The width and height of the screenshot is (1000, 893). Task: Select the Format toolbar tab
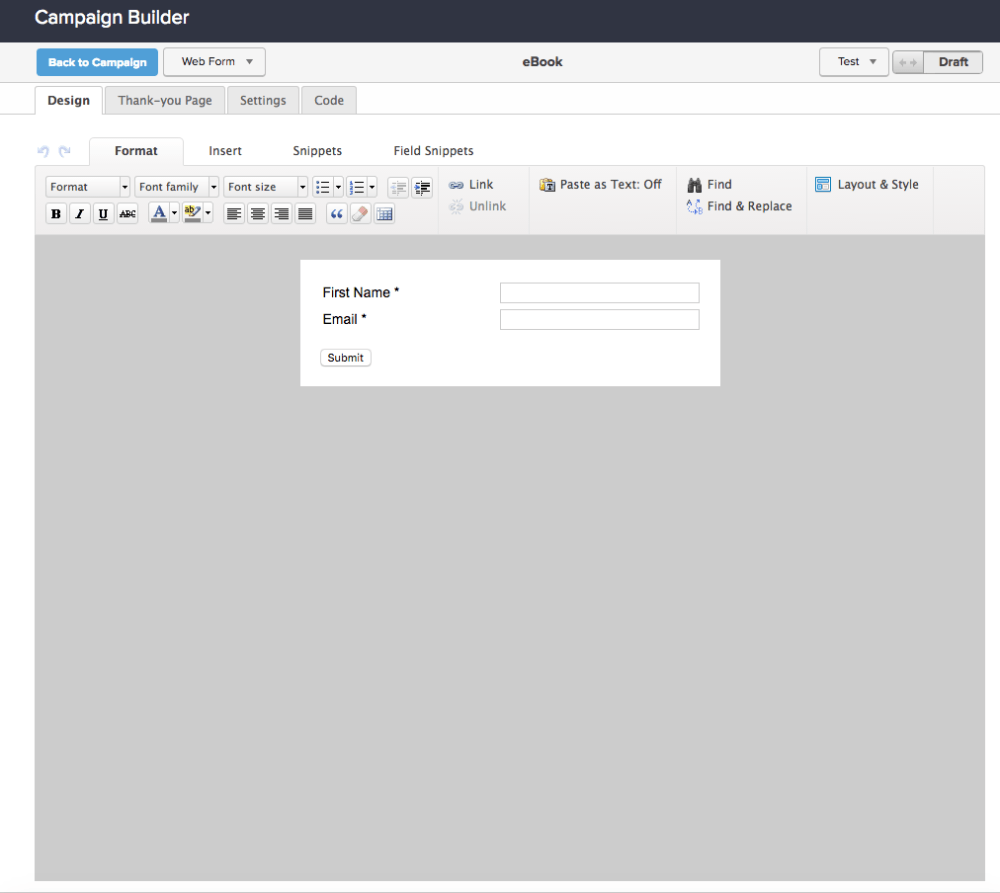136,151
